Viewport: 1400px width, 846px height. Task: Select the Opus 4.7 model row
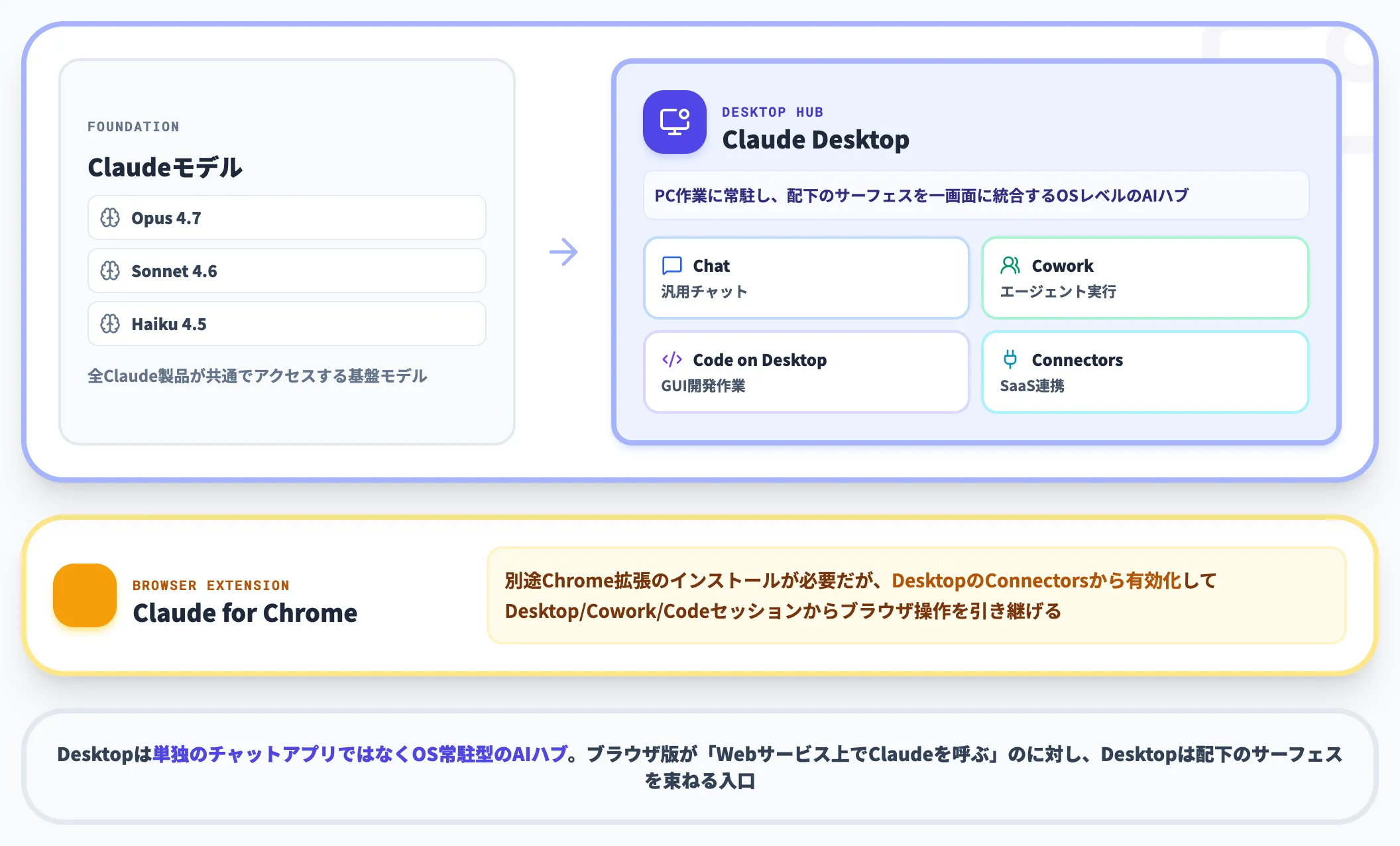click(287, 217)
